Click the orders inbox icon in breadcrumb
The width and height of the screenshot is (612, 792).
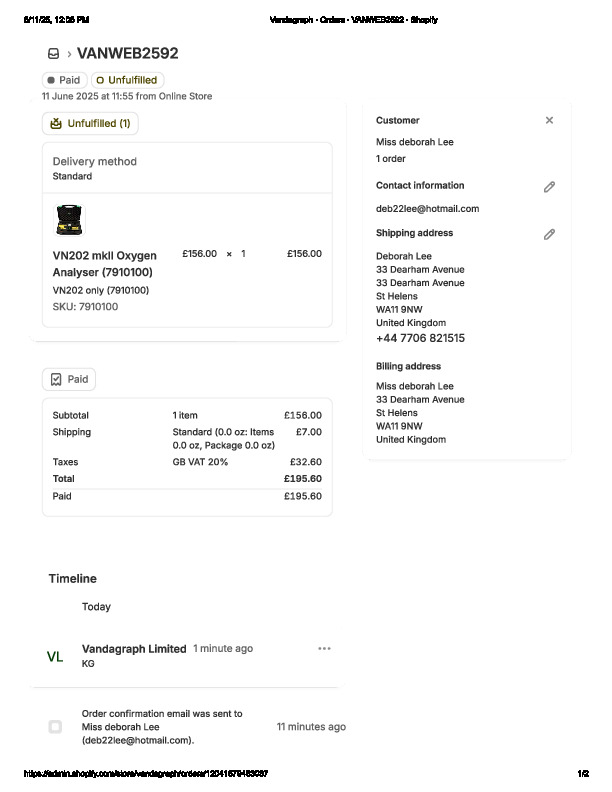coord(53,54)
